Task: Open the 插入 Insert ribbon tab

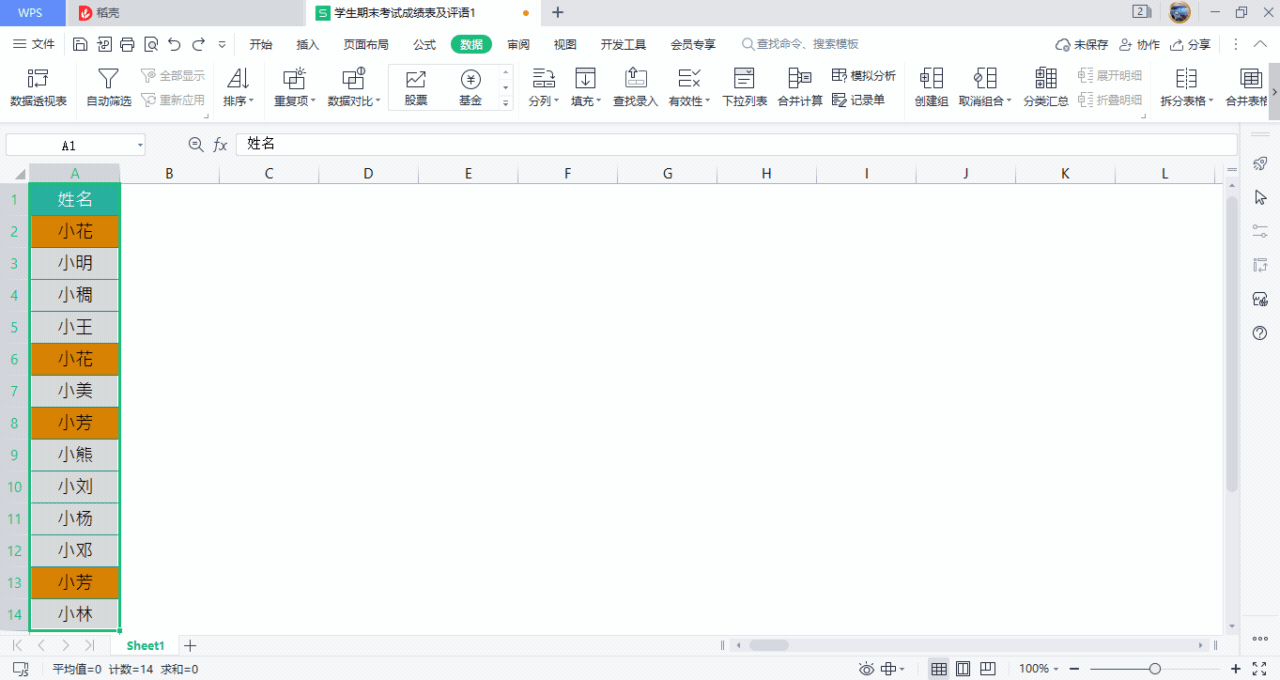Action: (308, 44)
